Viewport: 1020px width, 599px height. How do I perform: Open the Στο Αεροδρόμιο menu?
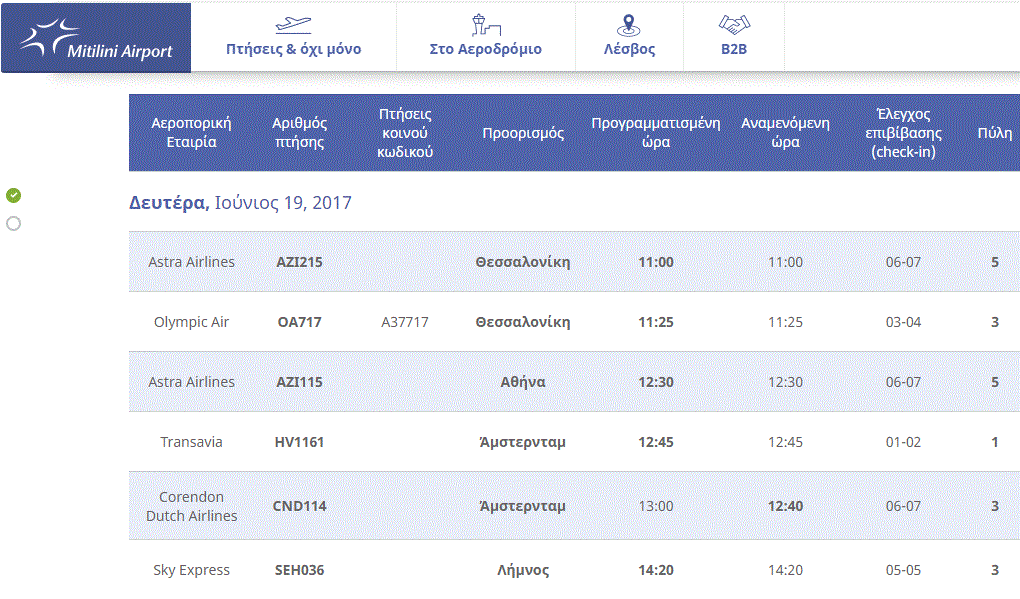pyautogui.click(x=485, y=49)
